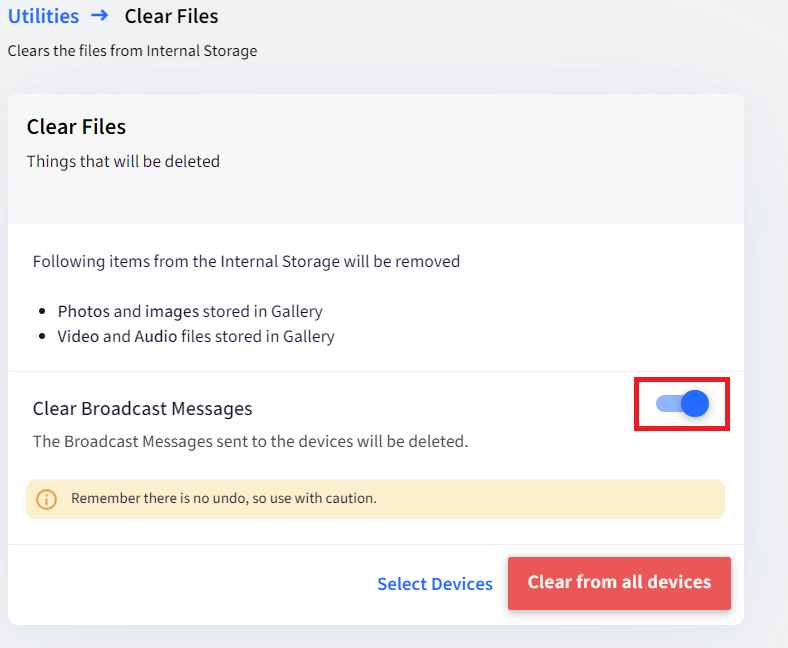Open the Utilities breadcrumb link
Screen dimensions: 788x648
[x=43, y=16]
